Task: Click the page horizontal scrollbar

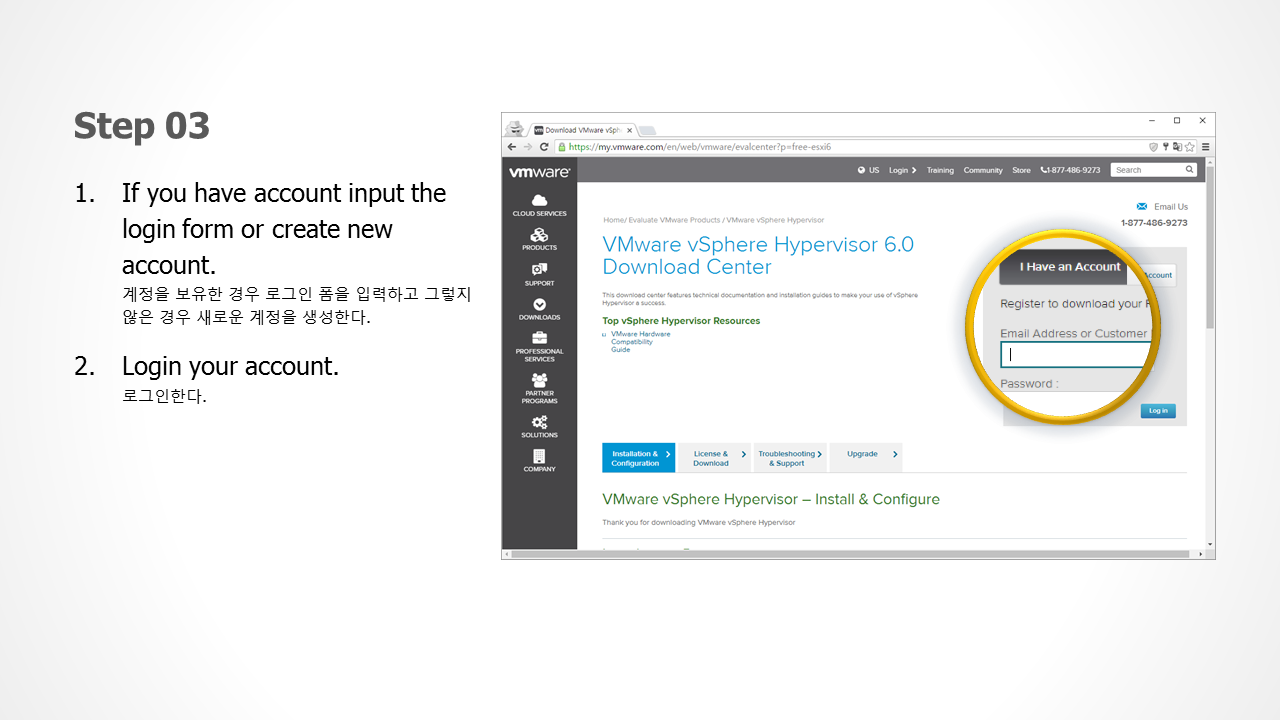Action: [x=850, y=554]
